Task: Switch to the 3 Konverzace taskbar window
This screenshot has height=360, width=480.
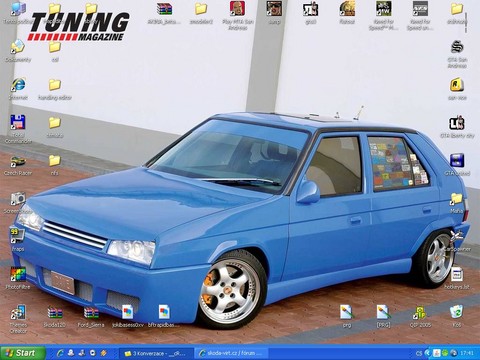Action: point(157,353)
